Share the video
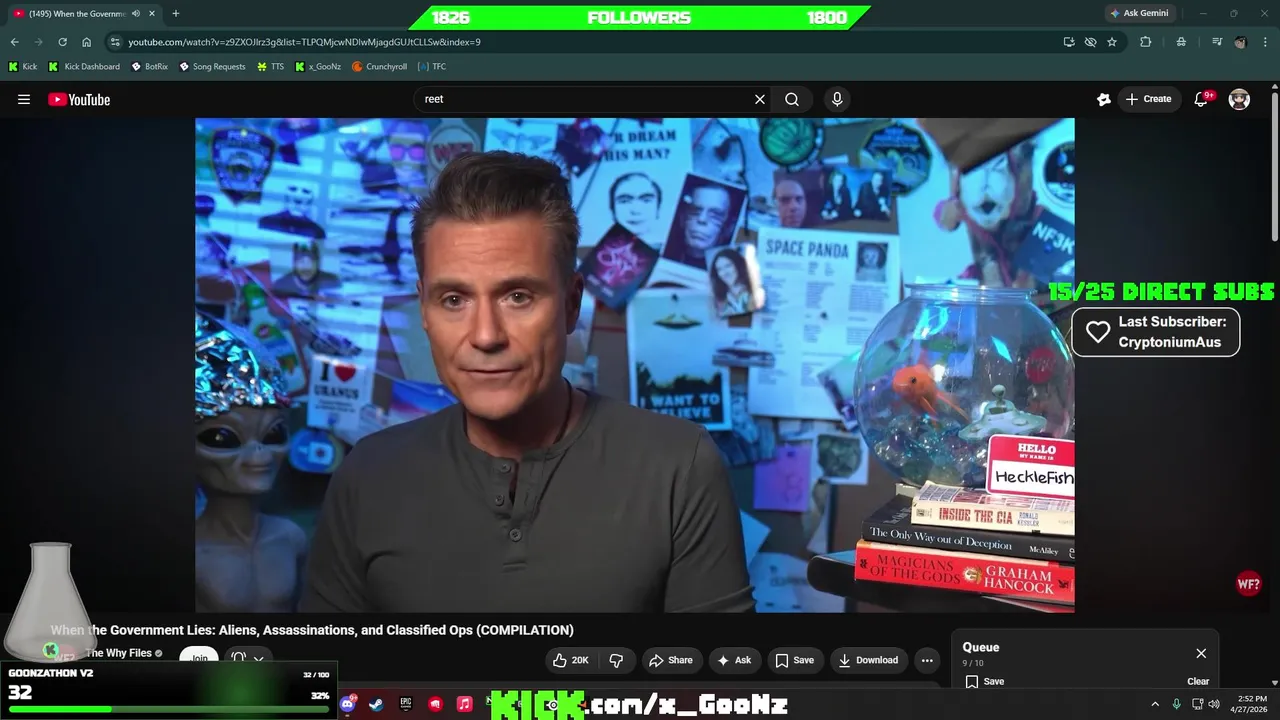This screenshot has width=1280, height=720. pos(671,660)
